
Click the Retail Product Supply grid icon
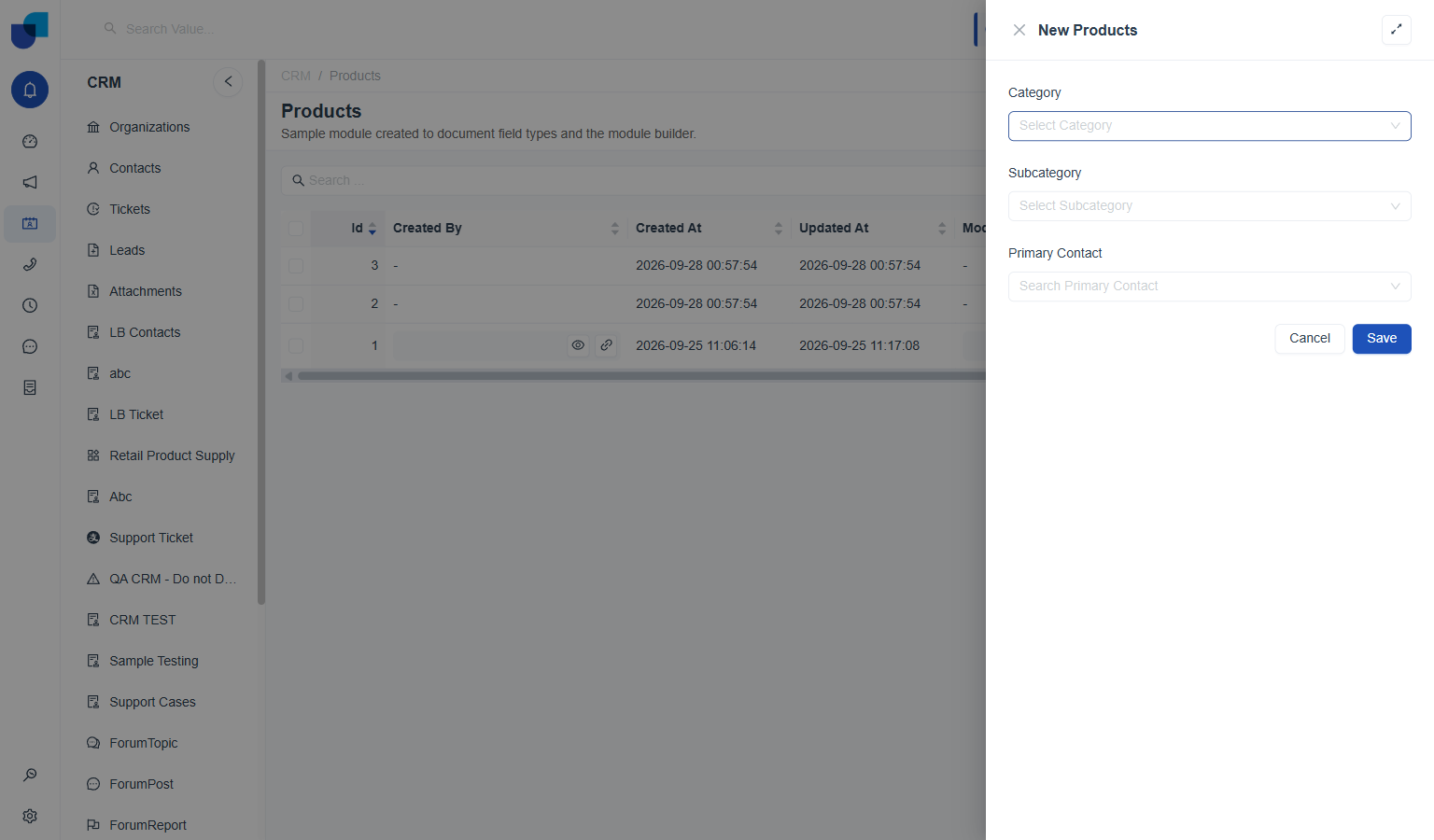(93, 455)
